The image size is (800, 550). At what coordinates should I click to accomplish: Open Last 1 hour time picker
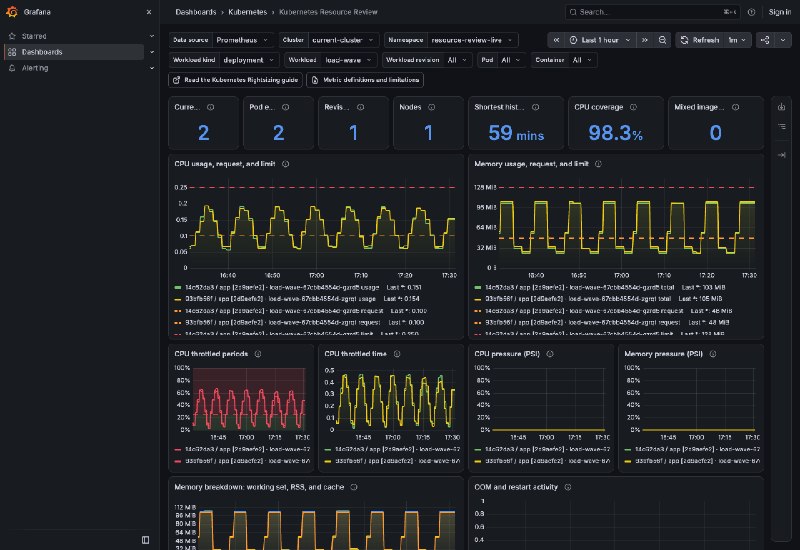(x=599, y=40)
